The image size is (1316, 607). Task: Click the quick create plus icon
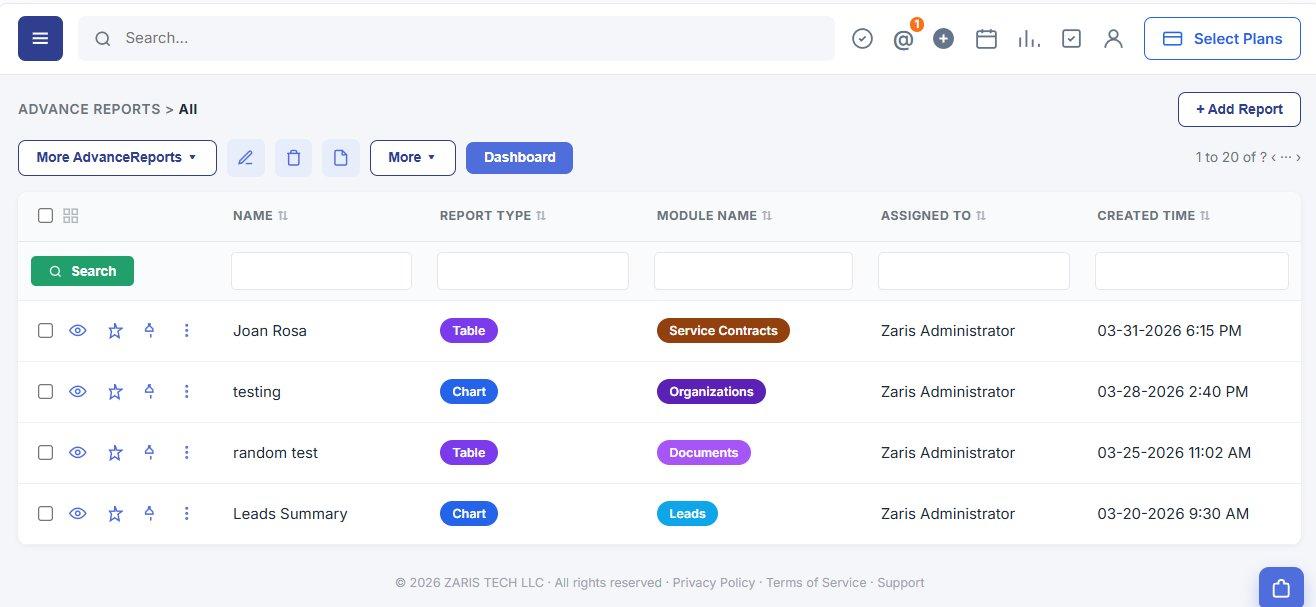(943, 38)
